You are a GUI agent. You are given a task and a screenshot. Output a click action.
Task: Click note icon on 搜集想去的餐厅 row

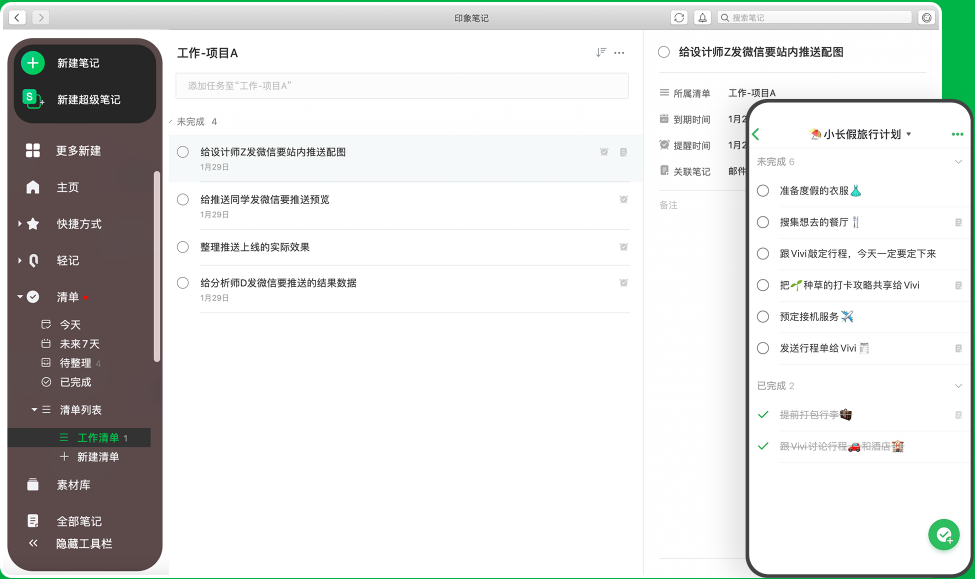[958, 223]
